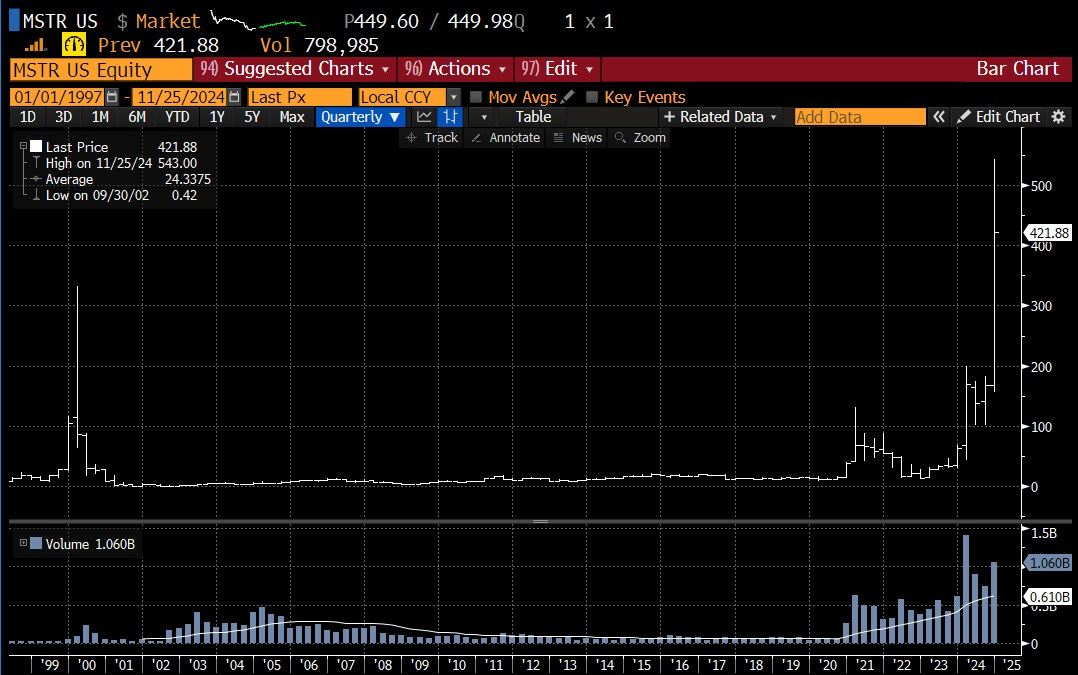Activate the Track crosshair tool

(432, 137)
